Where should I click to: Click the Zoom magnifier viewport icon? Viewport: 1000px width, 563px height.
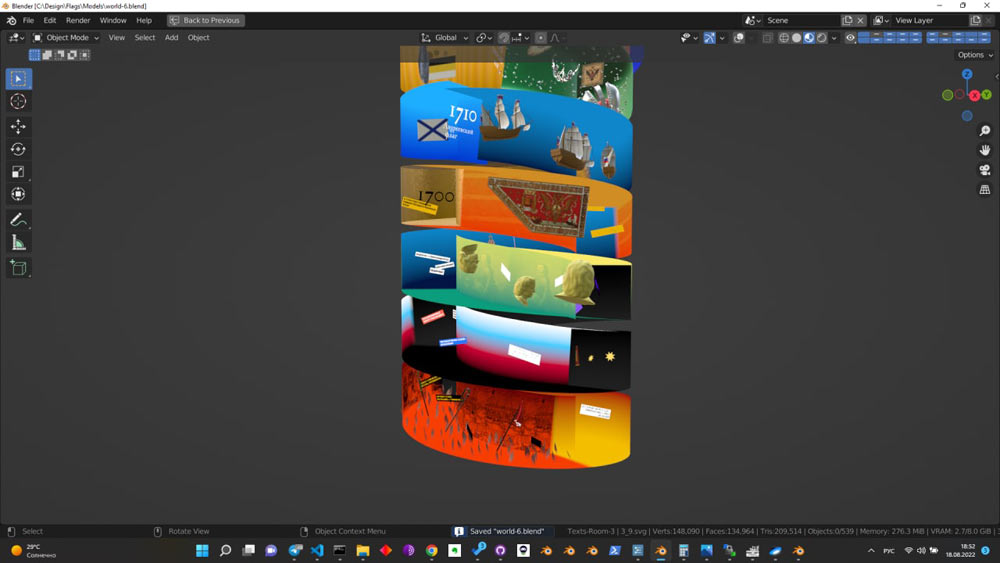[985, 131]
